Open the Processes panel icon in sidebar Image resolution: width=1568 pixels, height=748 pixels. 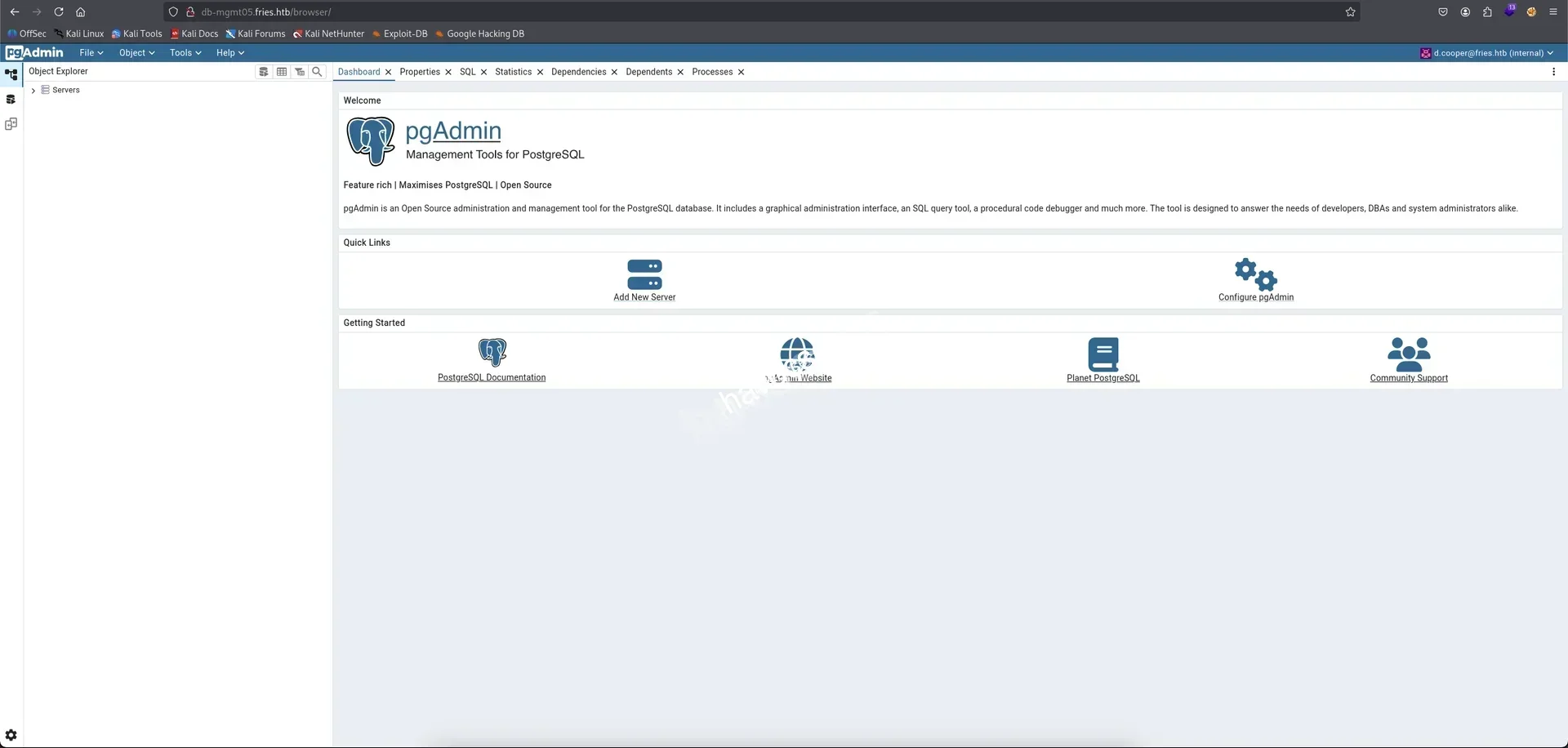(11, 123)
